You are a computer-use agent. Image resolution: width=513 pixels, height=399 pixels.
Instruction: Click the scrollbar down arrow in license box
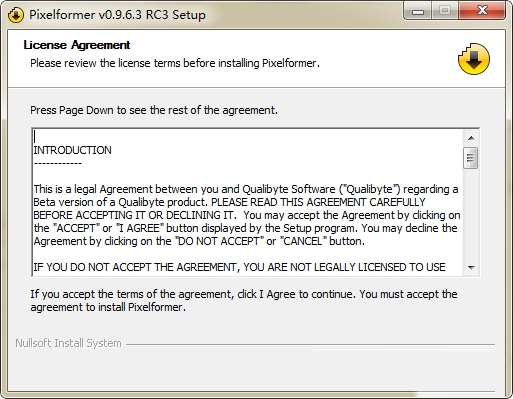tap(471, 267)
